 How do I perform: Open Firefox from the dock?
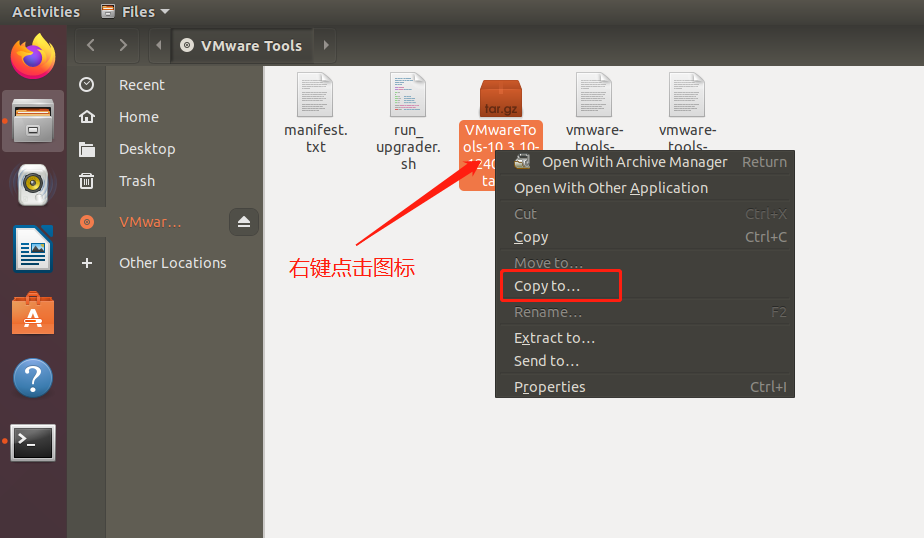click(x=33, y=56)
